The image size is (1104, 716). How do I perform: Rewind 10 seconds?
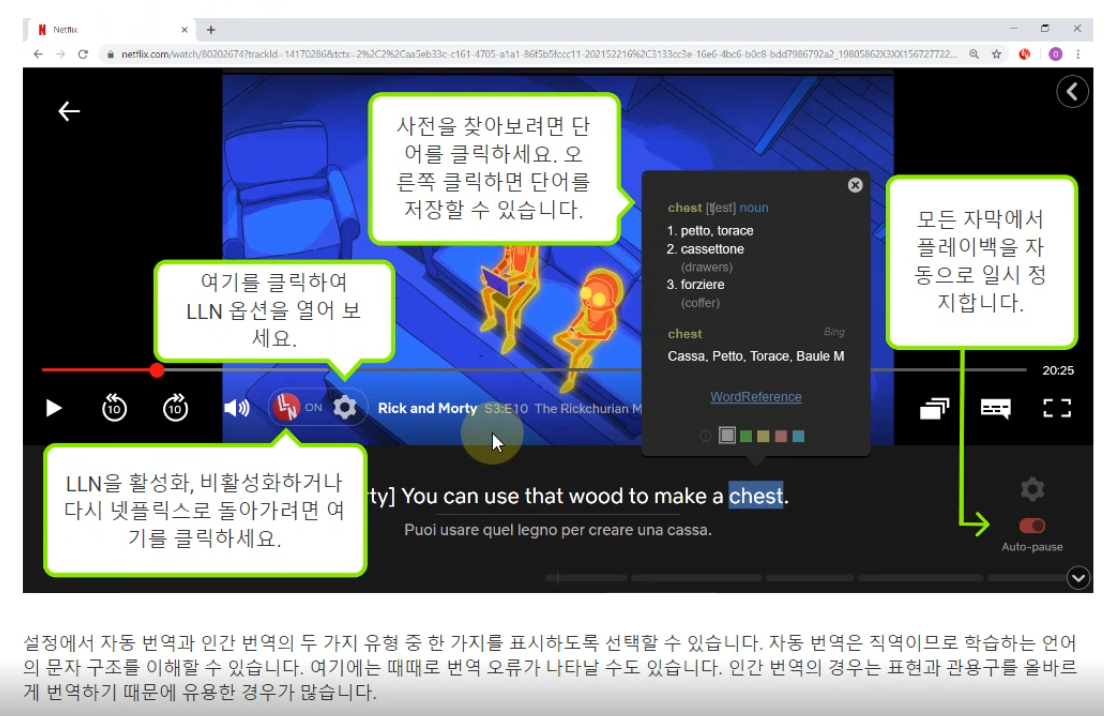coord(114,408)
